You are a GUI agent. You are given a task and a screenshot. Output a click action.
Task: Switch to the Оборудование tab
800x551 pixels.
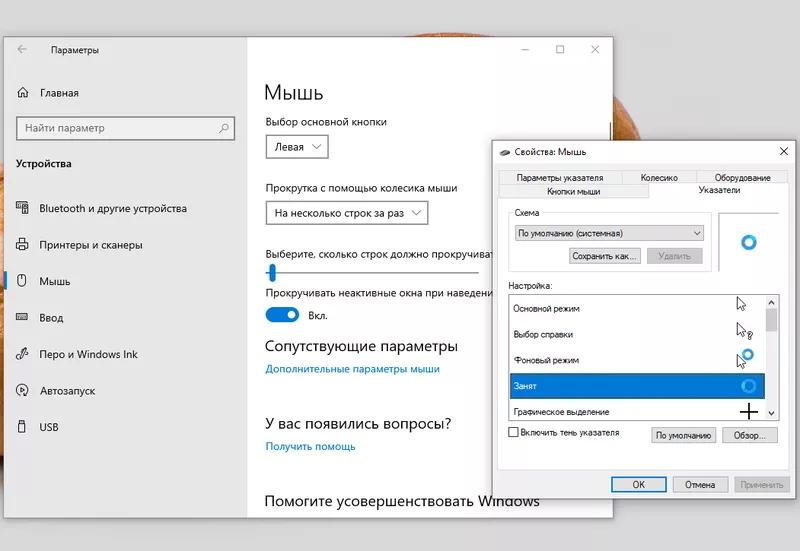[742, 178]
